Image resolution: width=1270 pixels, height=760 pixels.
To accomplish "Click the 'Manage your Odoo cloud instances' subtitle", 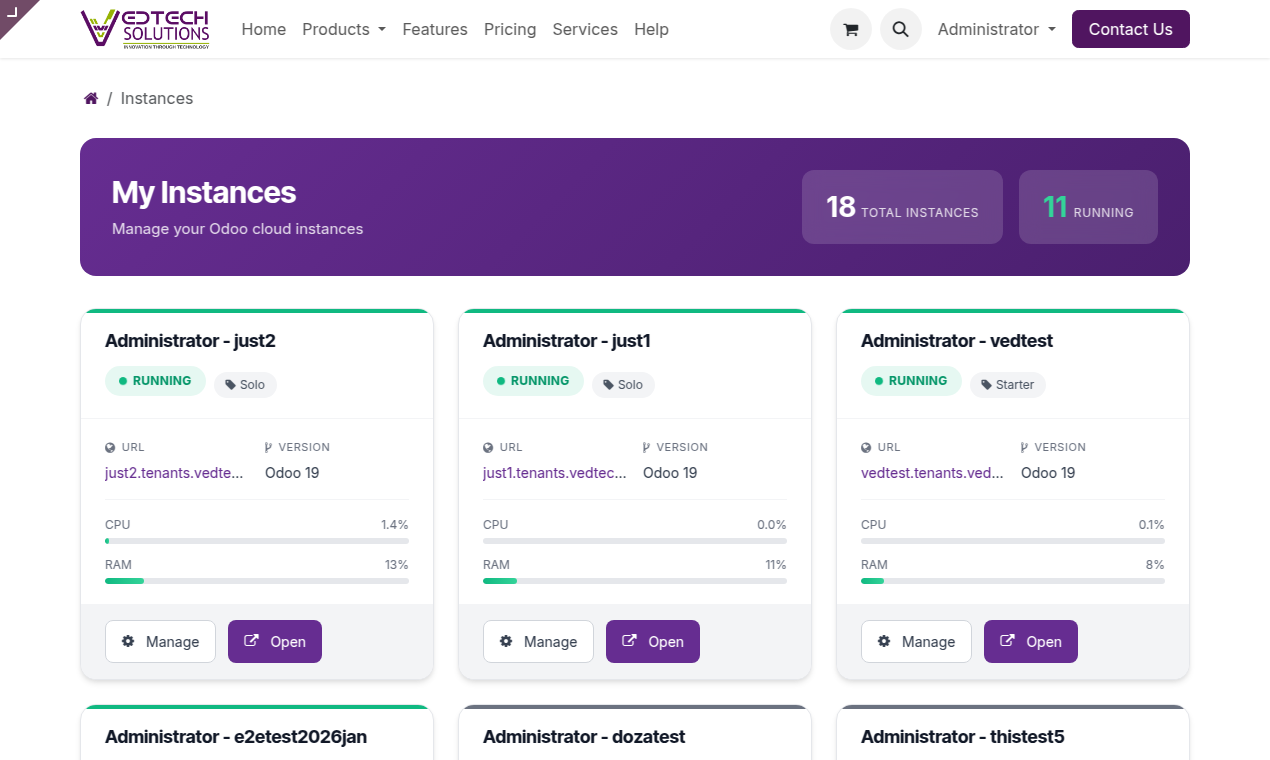I will point(237,229).
